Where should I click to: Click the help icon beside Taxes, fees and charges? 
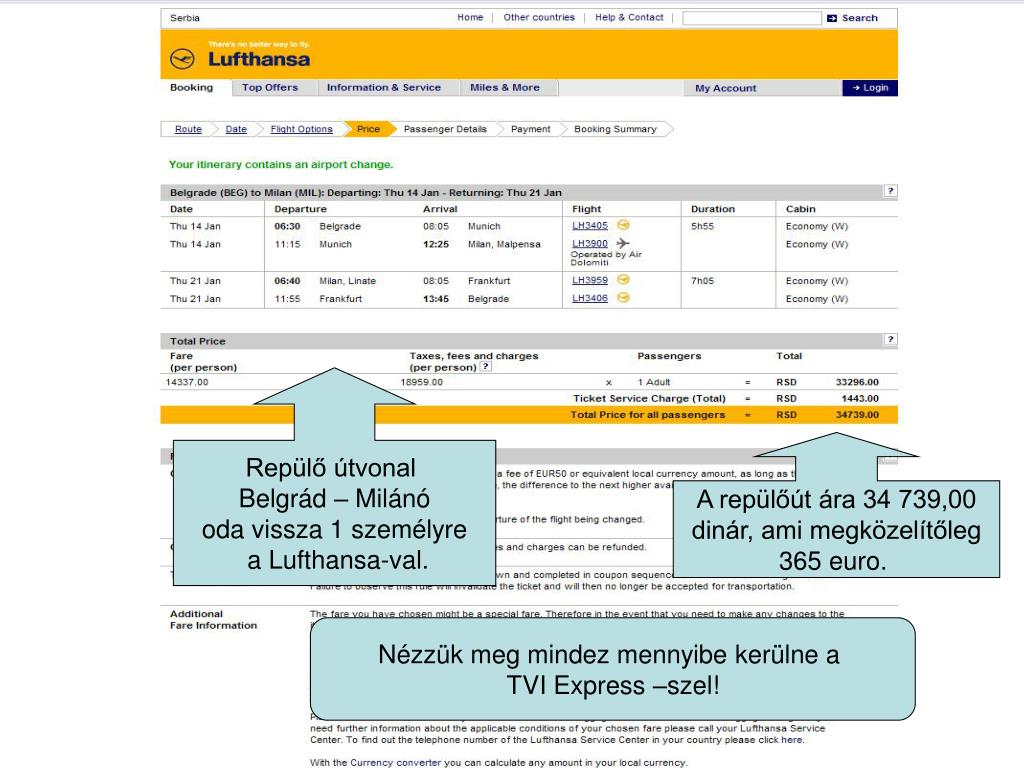tap(485, 366)
